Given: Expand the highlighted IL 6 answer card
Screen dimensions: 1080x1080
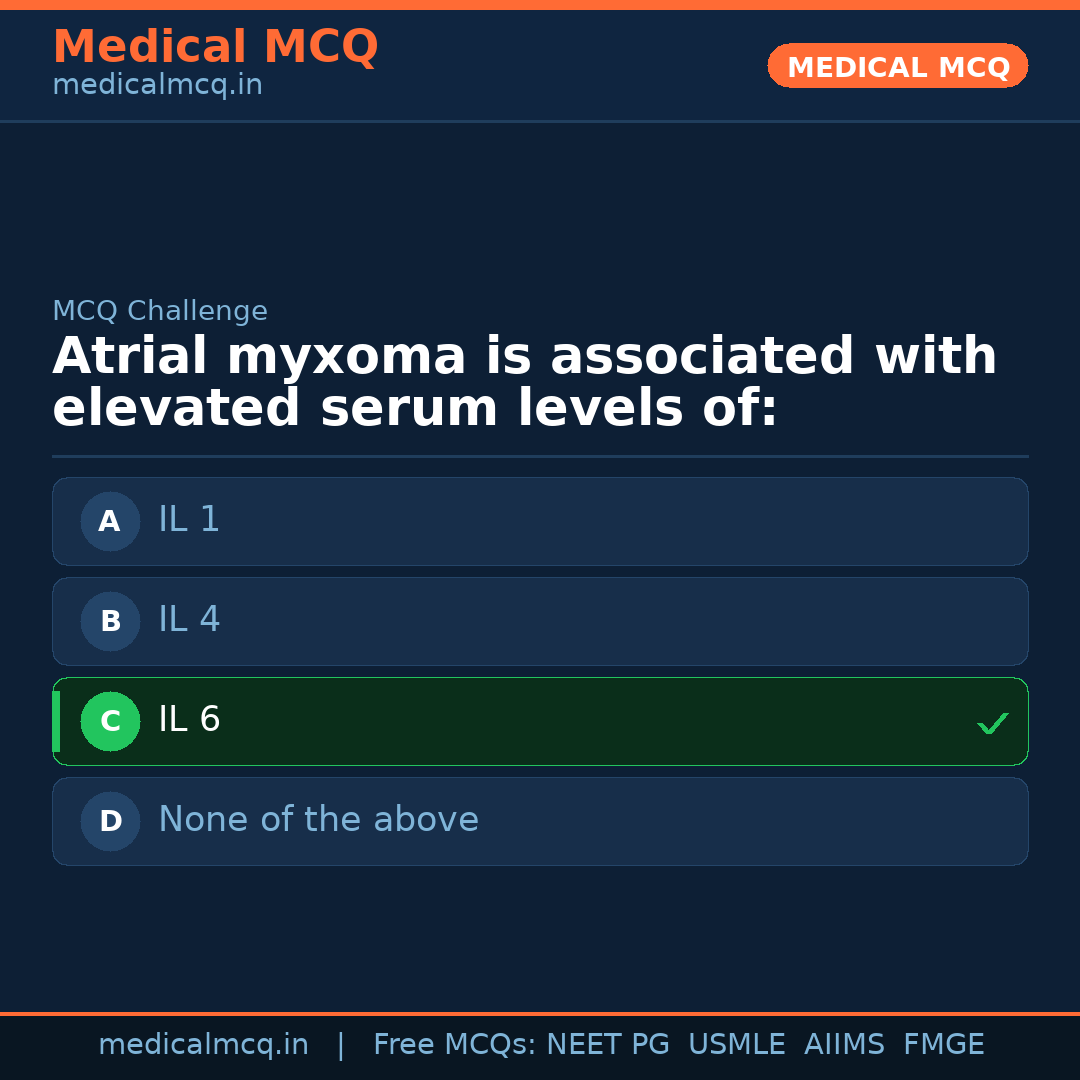Looking at the screenshot, I should tap(540, 721).
